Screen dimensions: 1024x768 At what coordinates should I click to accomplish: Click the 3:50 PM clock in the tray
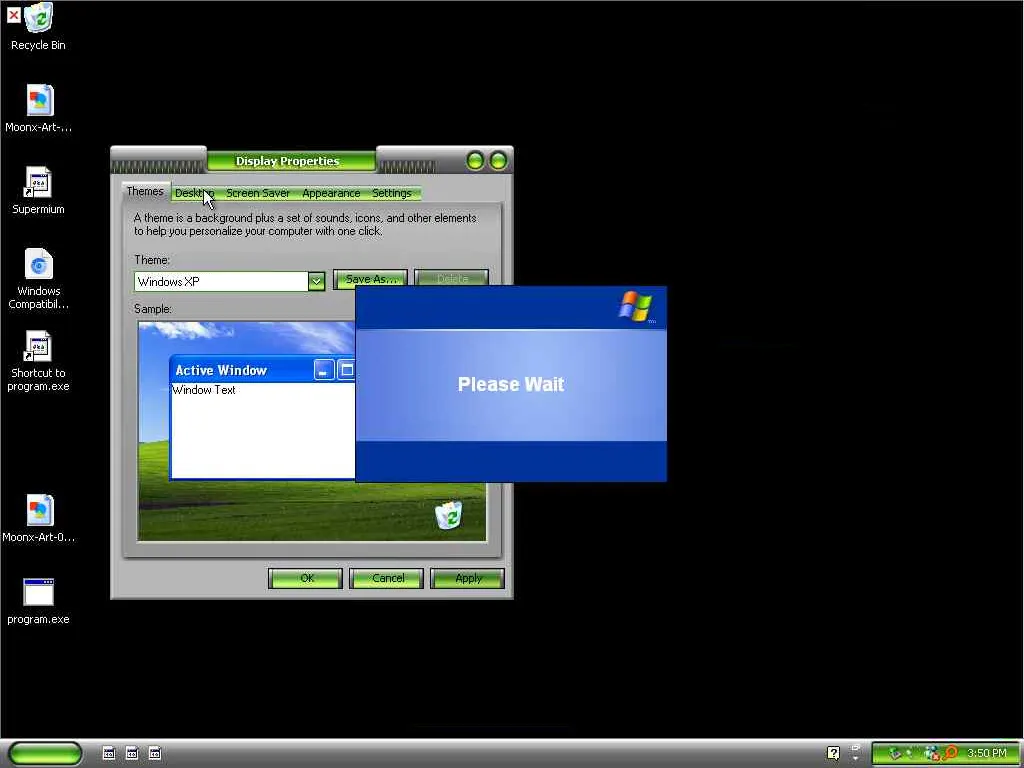pos(987,753)
